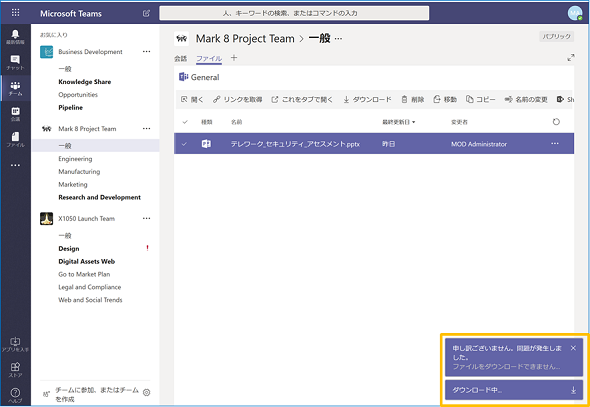Screen dimensions: 590x407
Task: Open Legal and Compliance channel
Action: pyautogui.click(x=90, y=287)
